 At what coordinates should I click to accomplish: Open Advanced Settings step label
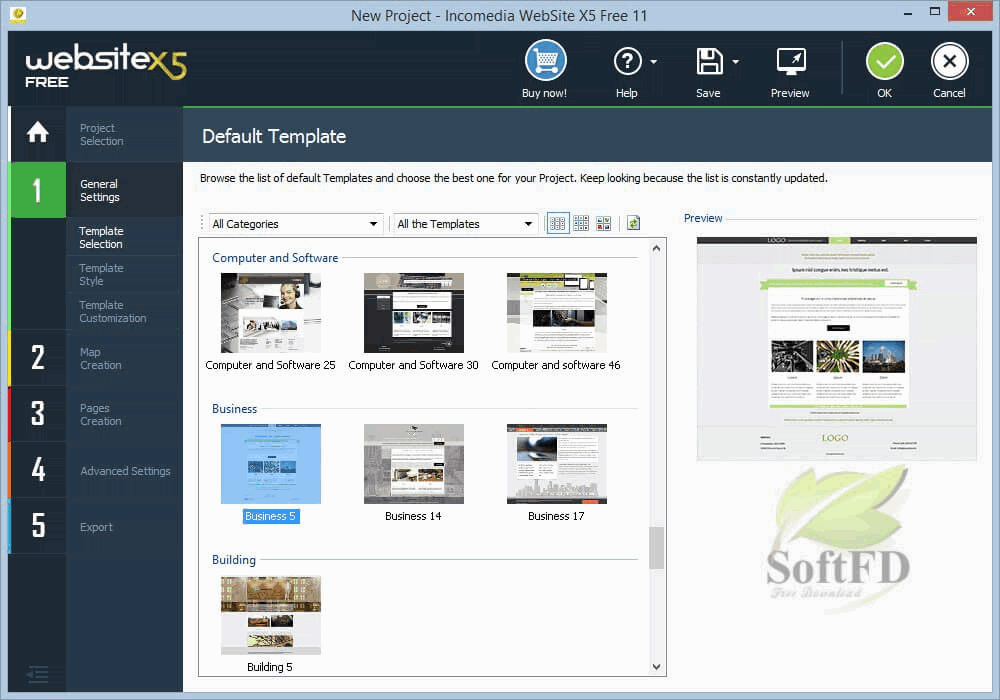[x=125, y=471]
